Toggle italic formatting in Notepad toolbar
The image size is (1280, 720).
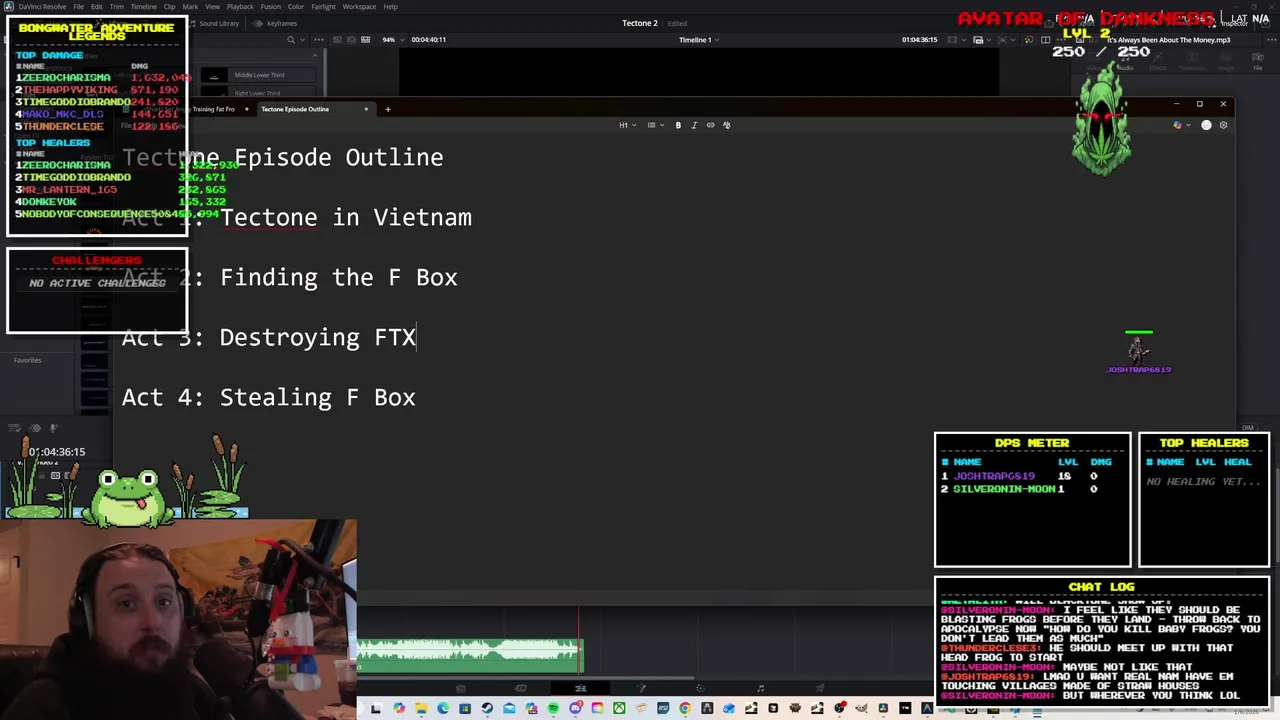(x=694, y=125)
